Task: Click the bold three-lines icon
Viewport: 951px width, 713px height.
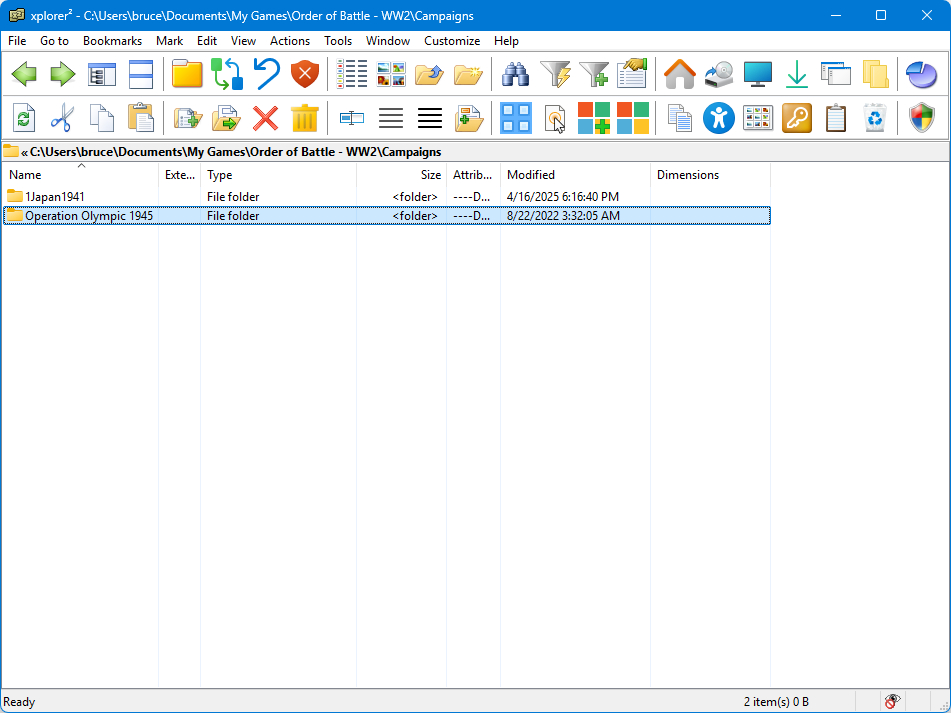Action: tap(429, 118)
